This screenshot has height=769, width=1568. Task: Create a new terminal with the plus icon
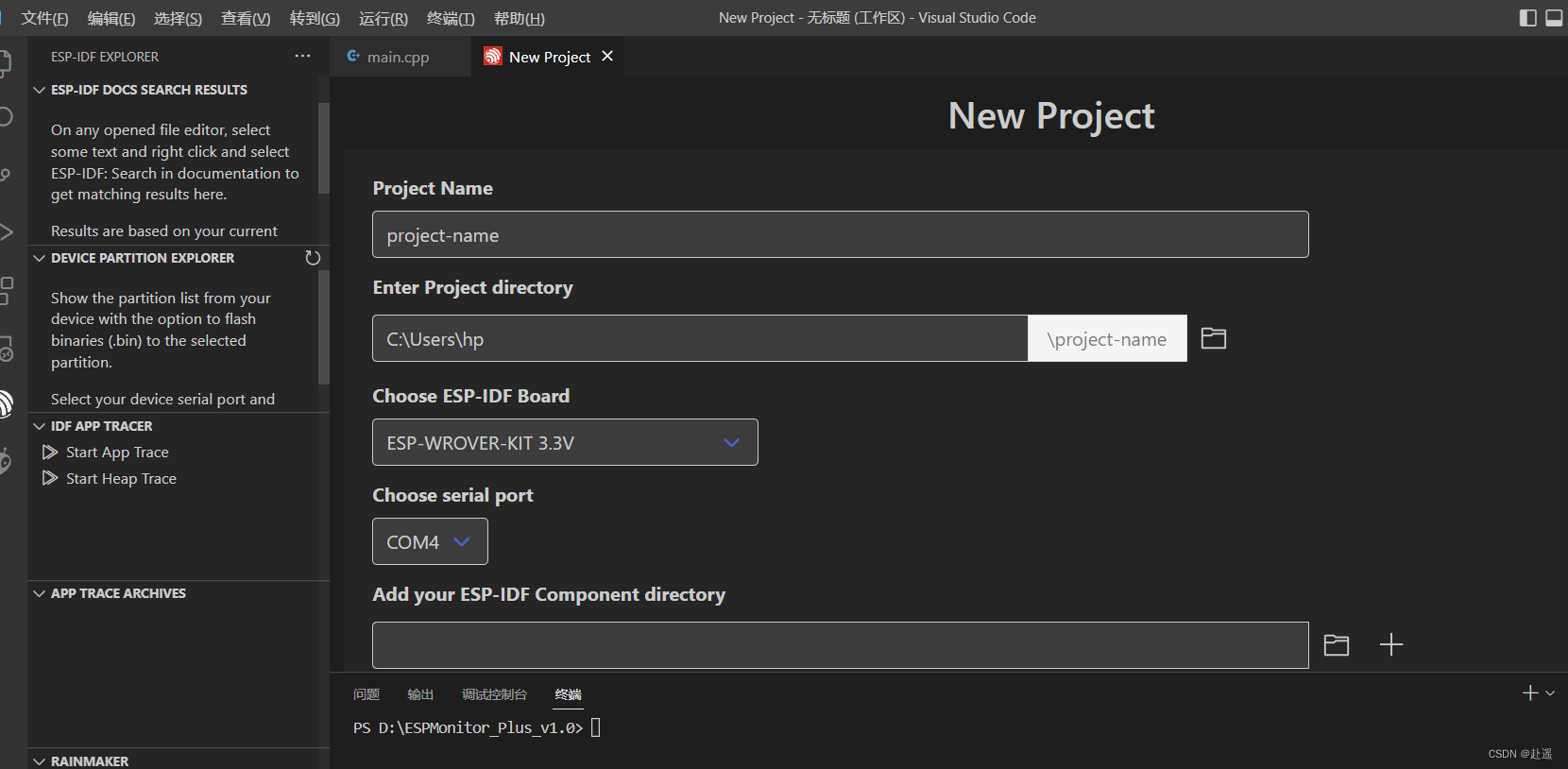pyautogui.click(x=1530, y=692)
